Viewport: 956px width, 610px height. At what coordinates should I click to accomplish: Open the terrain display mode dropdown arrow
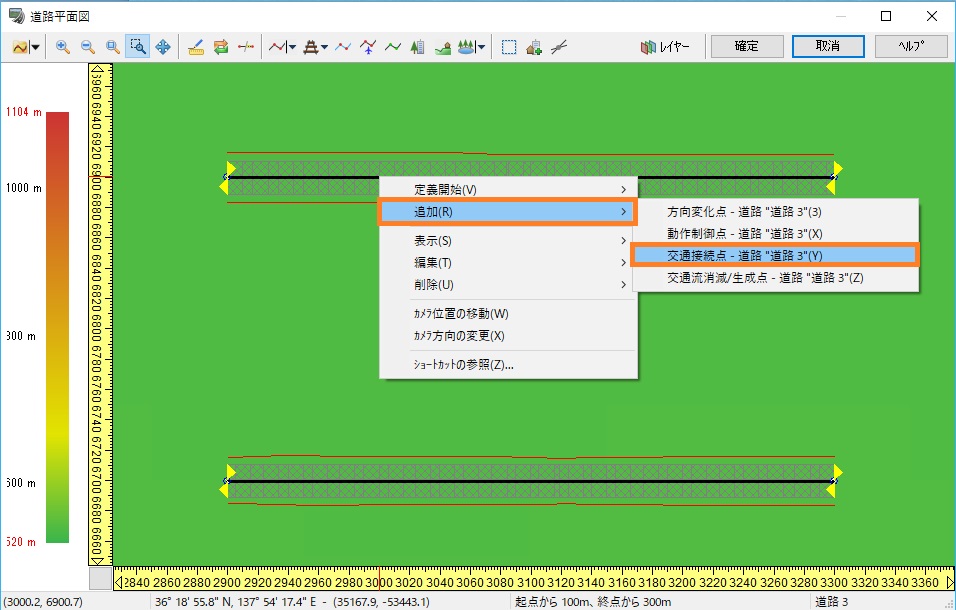pyautogui.click(x=35, y=47)
